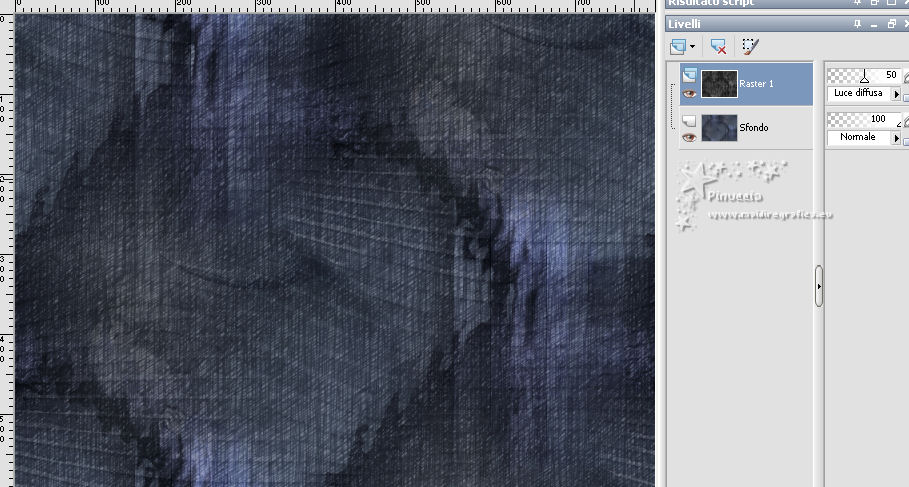Select the Raster 1 layer thumbnail

click(x=719, y=83)
